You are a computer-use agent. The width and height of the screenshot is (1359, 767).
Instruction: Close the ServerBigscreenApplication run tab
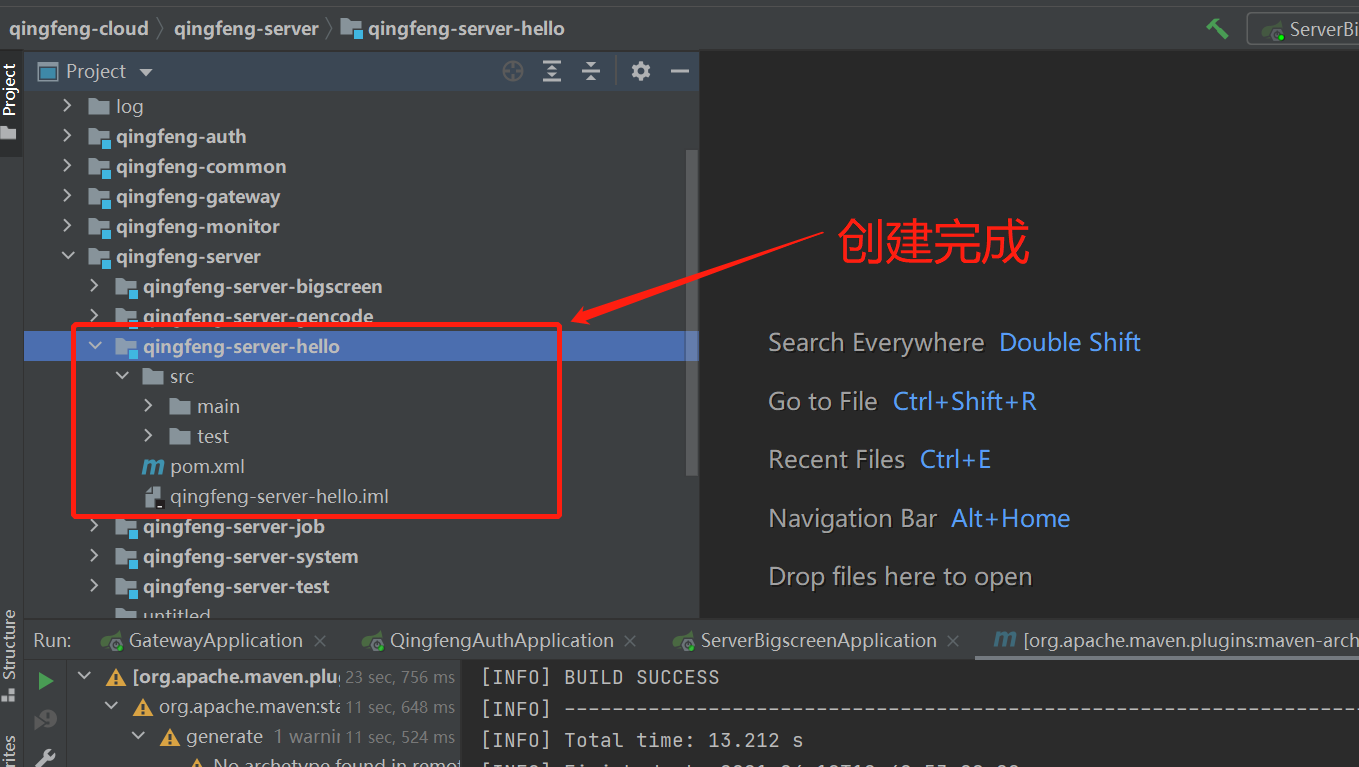[x=953, y=640]
